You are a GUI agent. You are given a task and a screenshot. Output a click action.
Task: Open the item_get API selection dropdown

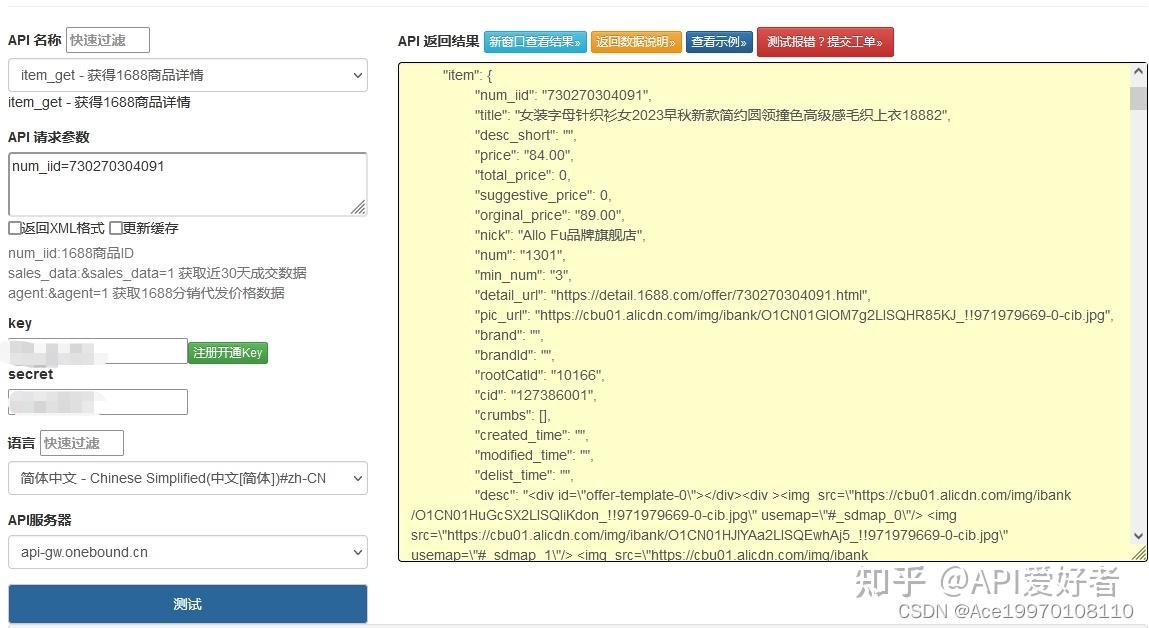point(187,76)
